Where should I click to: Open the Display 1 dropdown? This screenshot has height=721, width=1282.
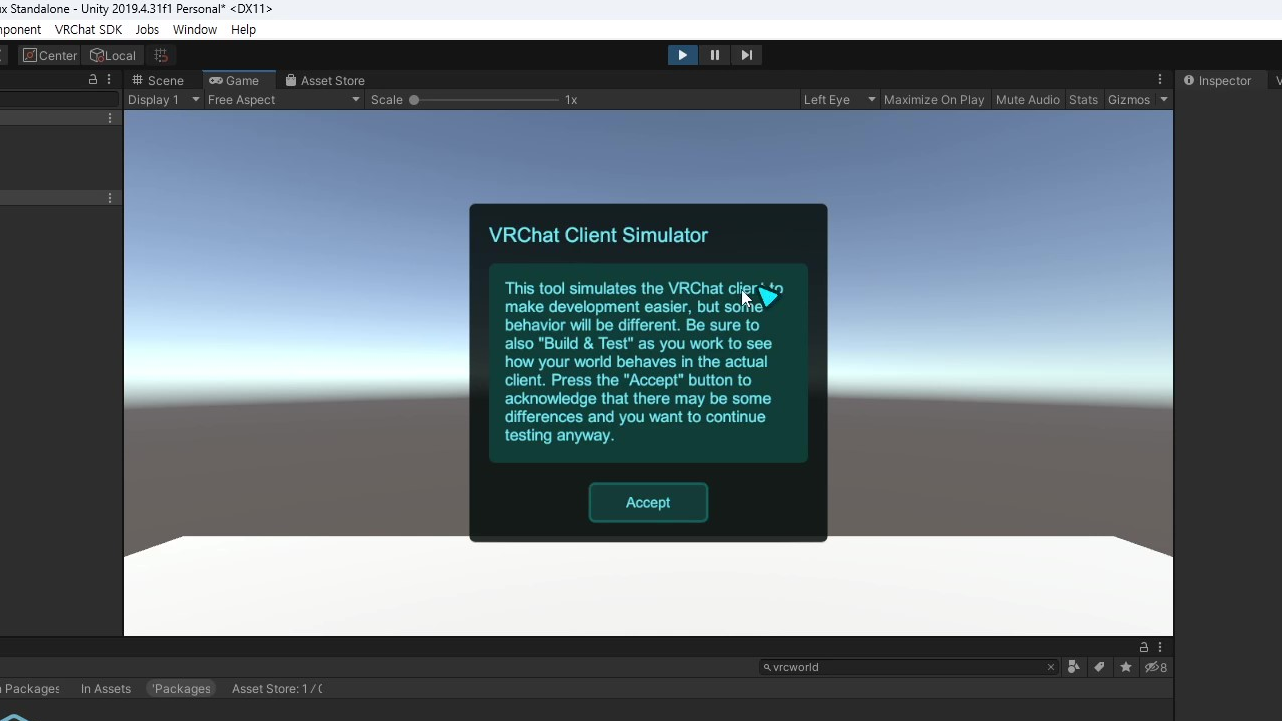[164, 99]
